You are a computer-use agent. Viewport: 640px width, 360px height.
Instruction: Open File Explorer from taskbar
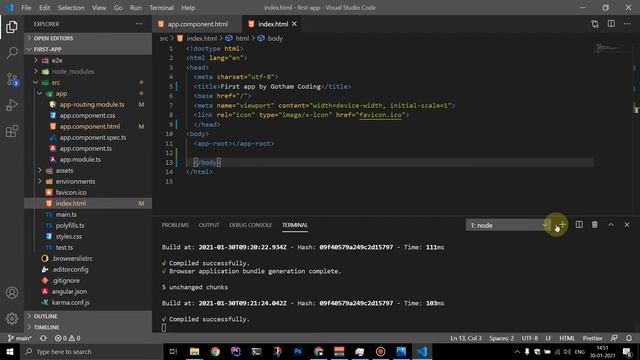coord(194,351)
